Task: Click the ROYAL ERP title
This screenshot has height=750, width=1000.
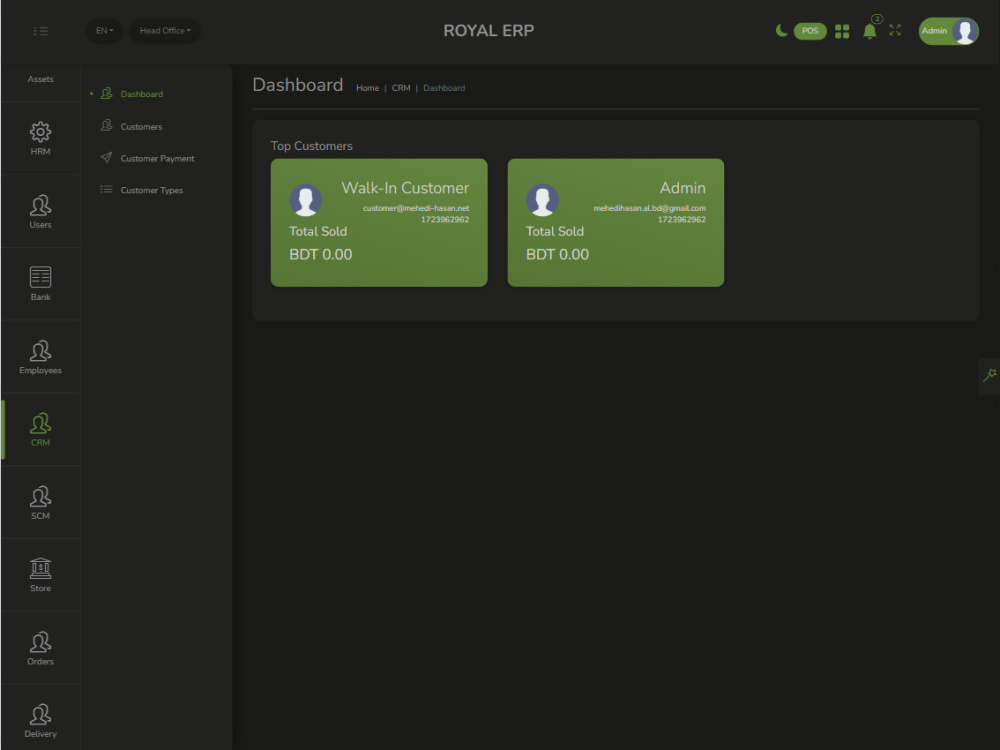Action: coord(489,31)
